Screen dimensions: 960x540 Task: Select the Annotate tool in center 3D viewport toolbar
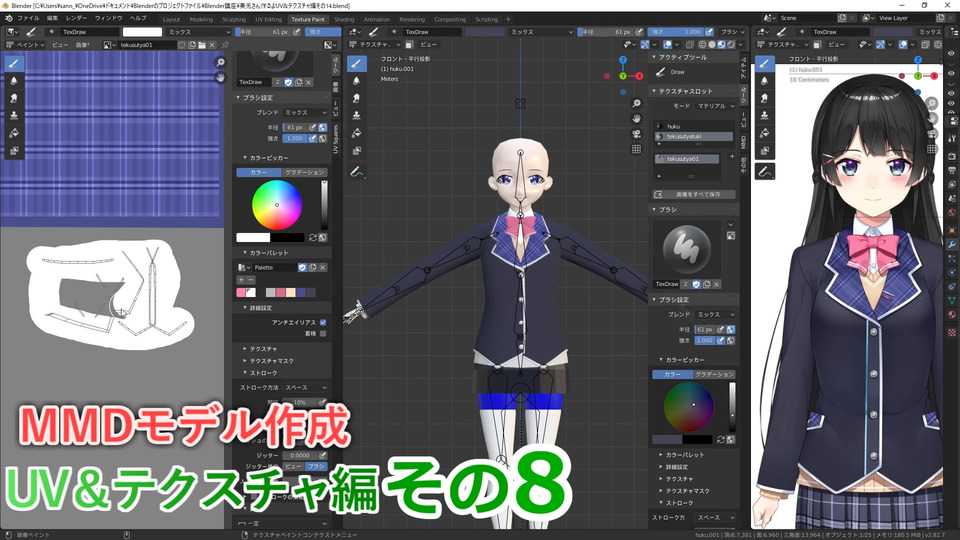pyautogui.click(x=356, y=173)
